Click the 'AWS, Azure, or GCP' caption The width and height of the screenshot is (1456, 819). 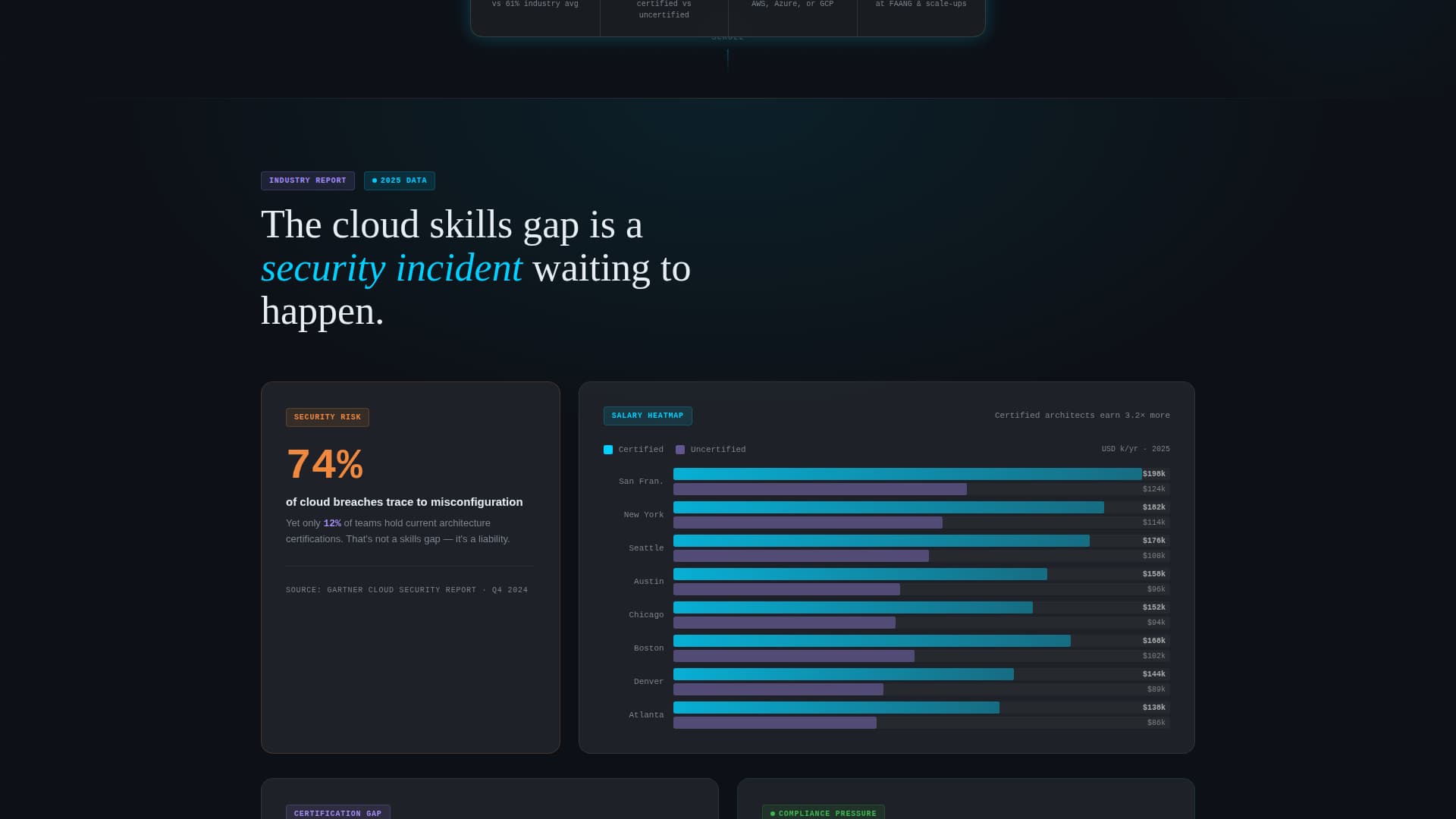(x=792, y=5)
